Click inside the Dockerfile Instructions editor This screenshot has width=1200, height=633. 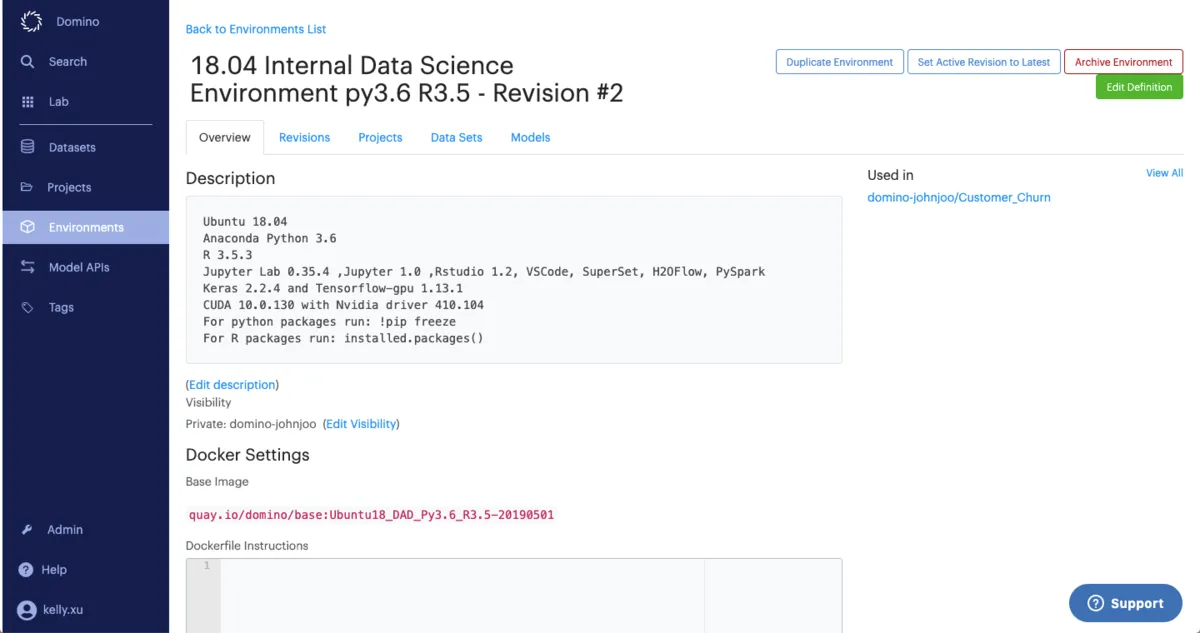click(x=460, y=595)
